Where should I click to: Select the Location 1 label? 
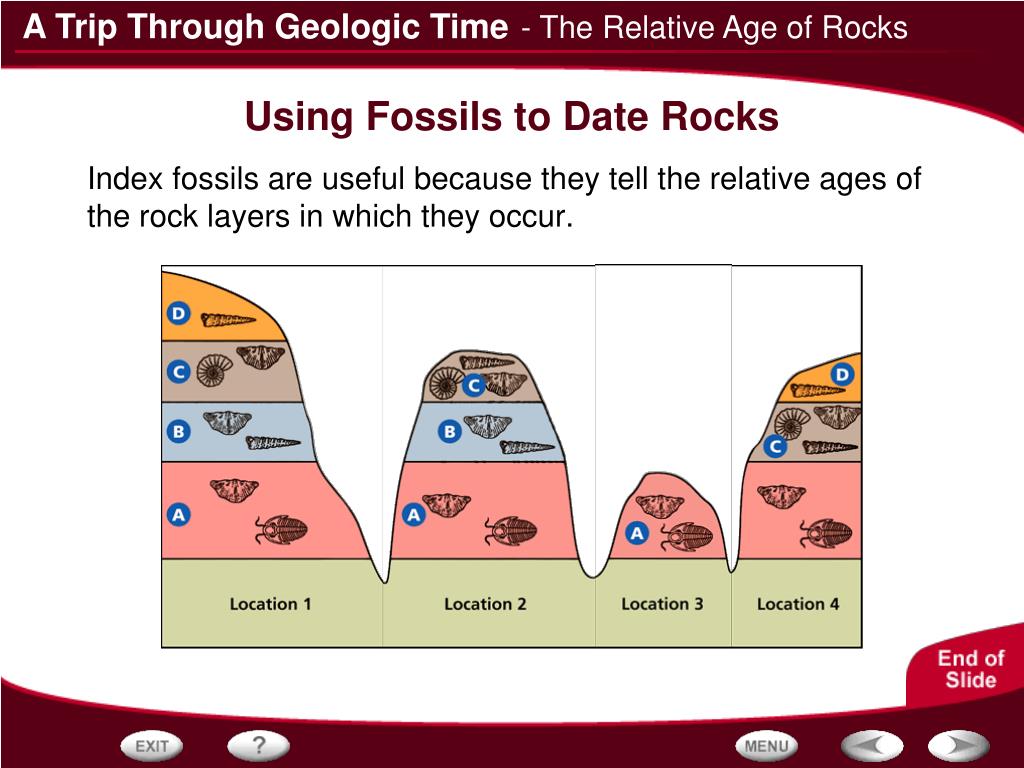pos(270,603)
